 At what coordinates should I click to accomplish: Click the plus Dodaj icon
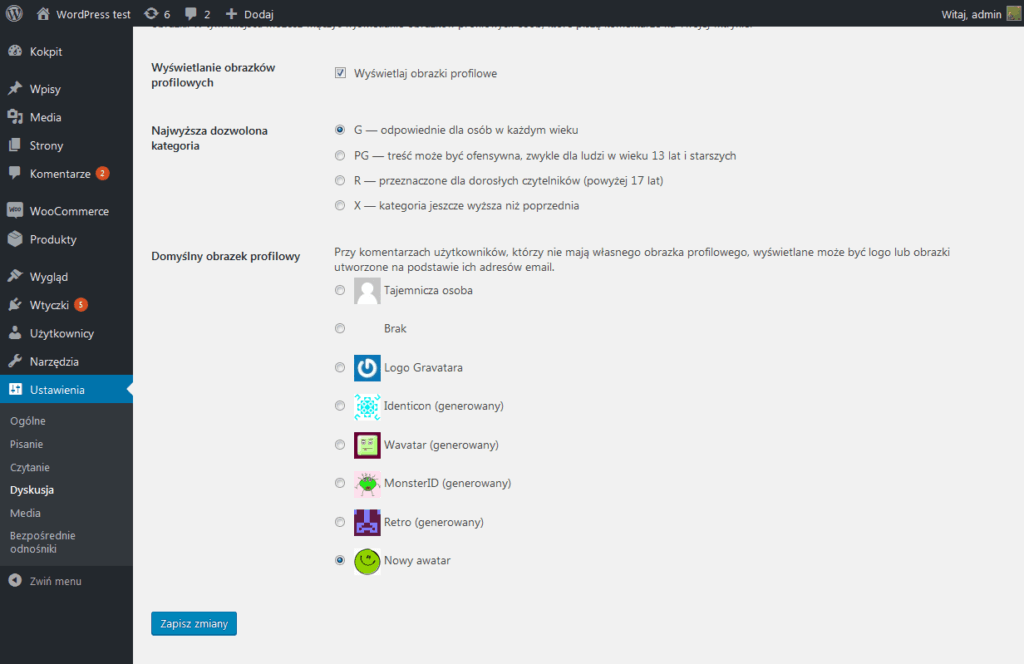click(231, 14)
